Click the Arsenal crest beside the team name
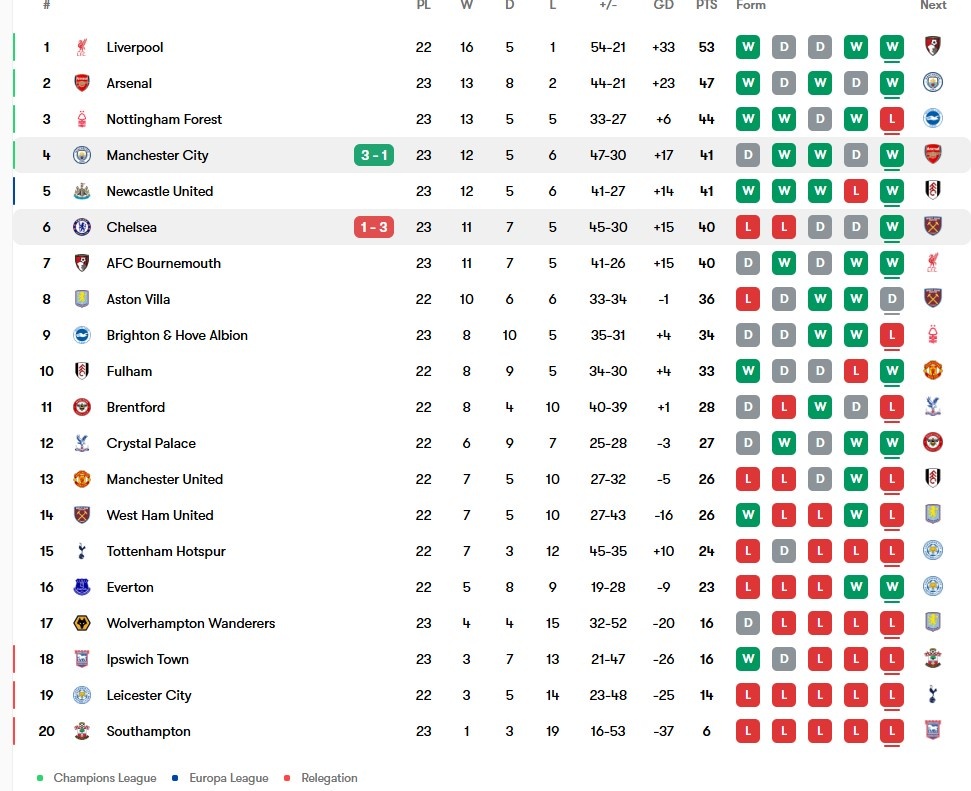 [82, 83]
